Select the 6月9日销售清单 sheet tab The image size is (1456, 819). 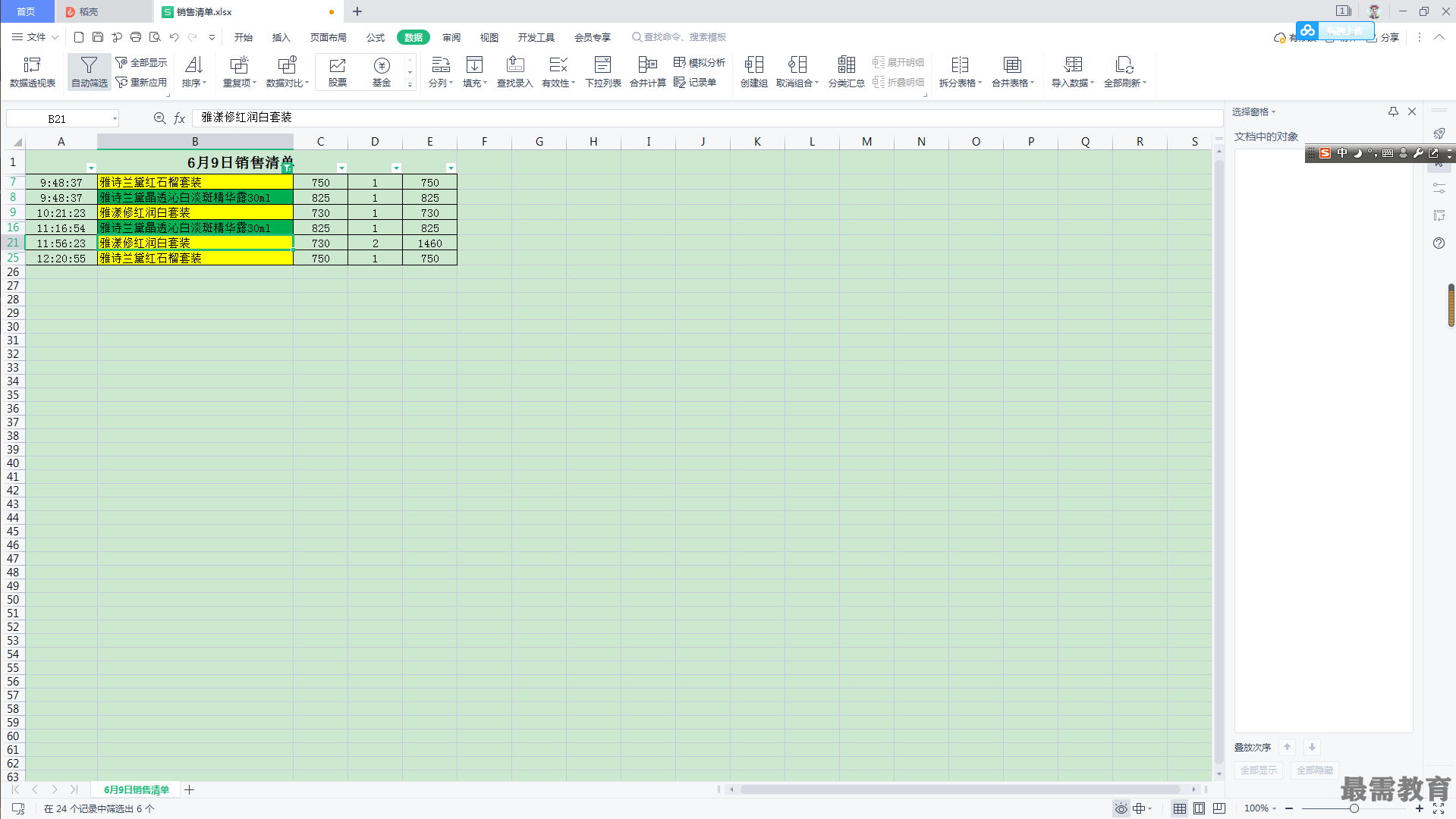(137, 789)
